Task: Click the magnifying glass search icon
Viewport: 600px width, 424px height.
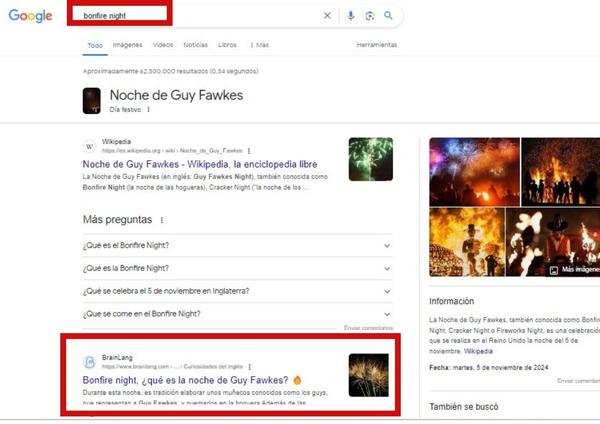Action: (388, 16)
